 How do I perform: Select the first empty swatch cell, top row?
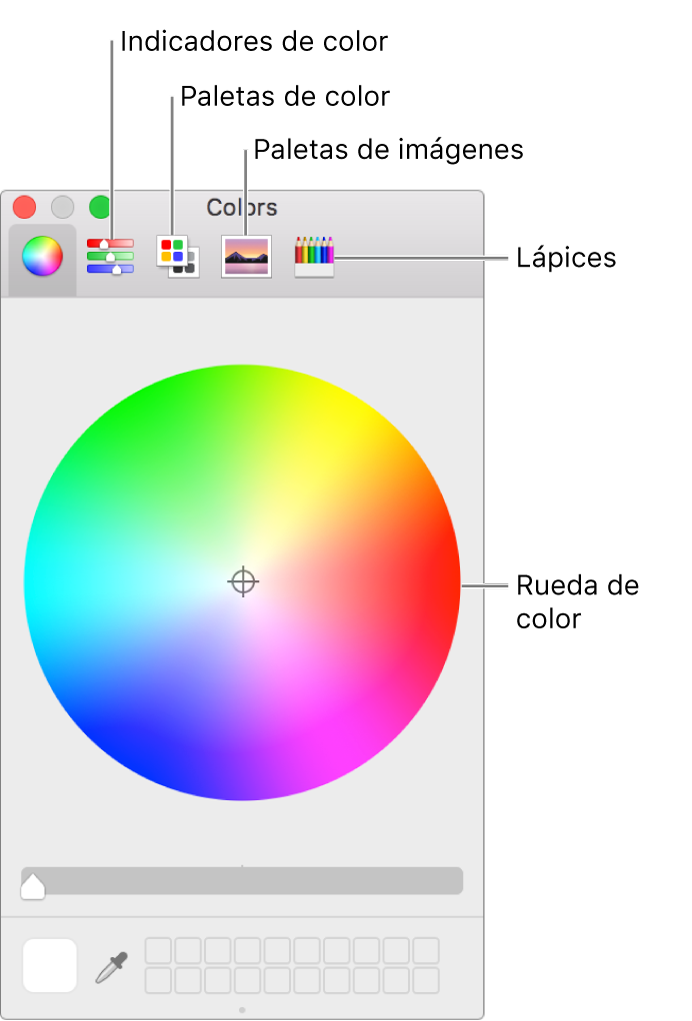pos(158,951)
